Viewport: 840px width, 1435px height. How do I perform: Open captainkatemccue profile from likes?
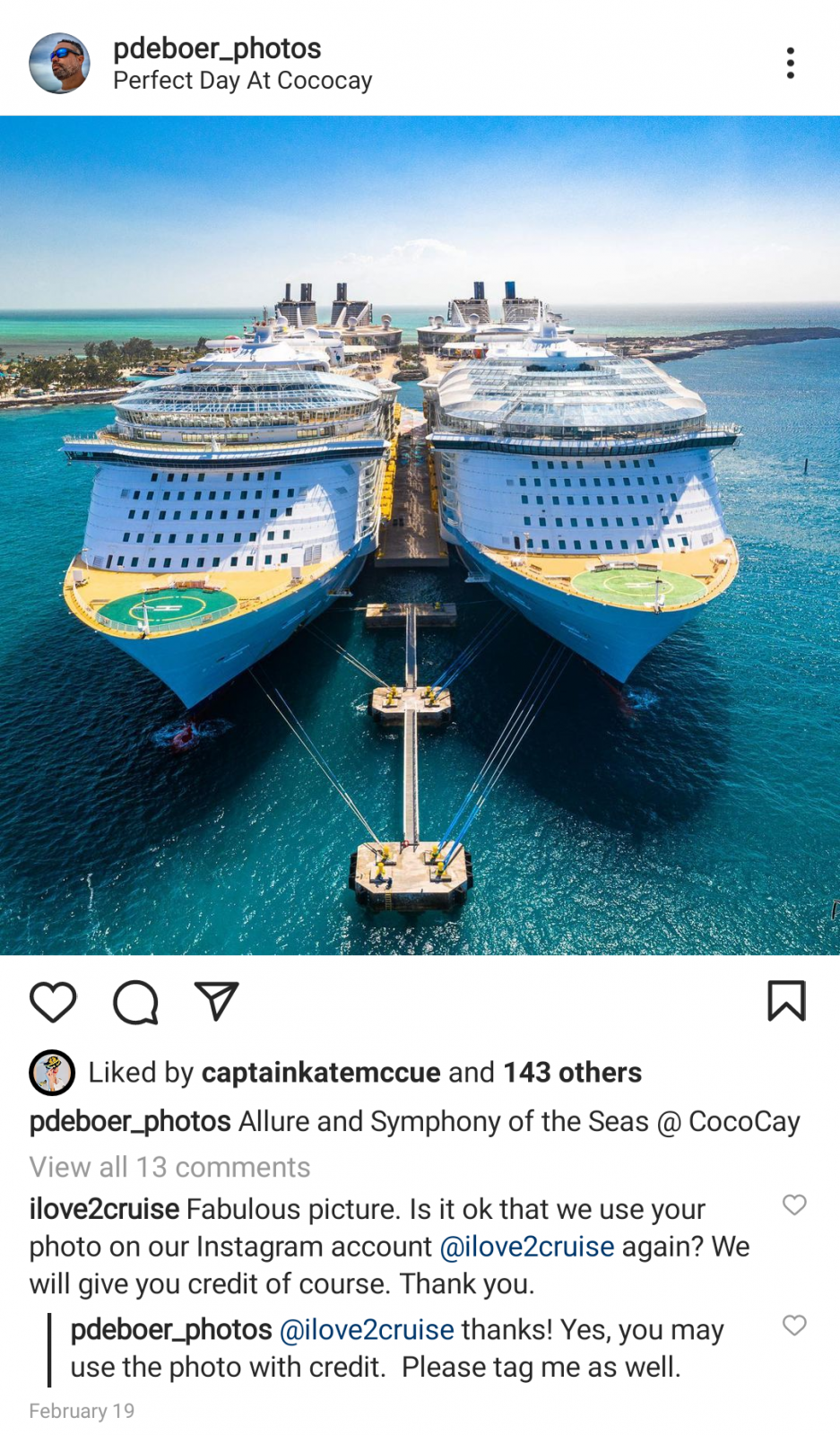pos(321,1073)
